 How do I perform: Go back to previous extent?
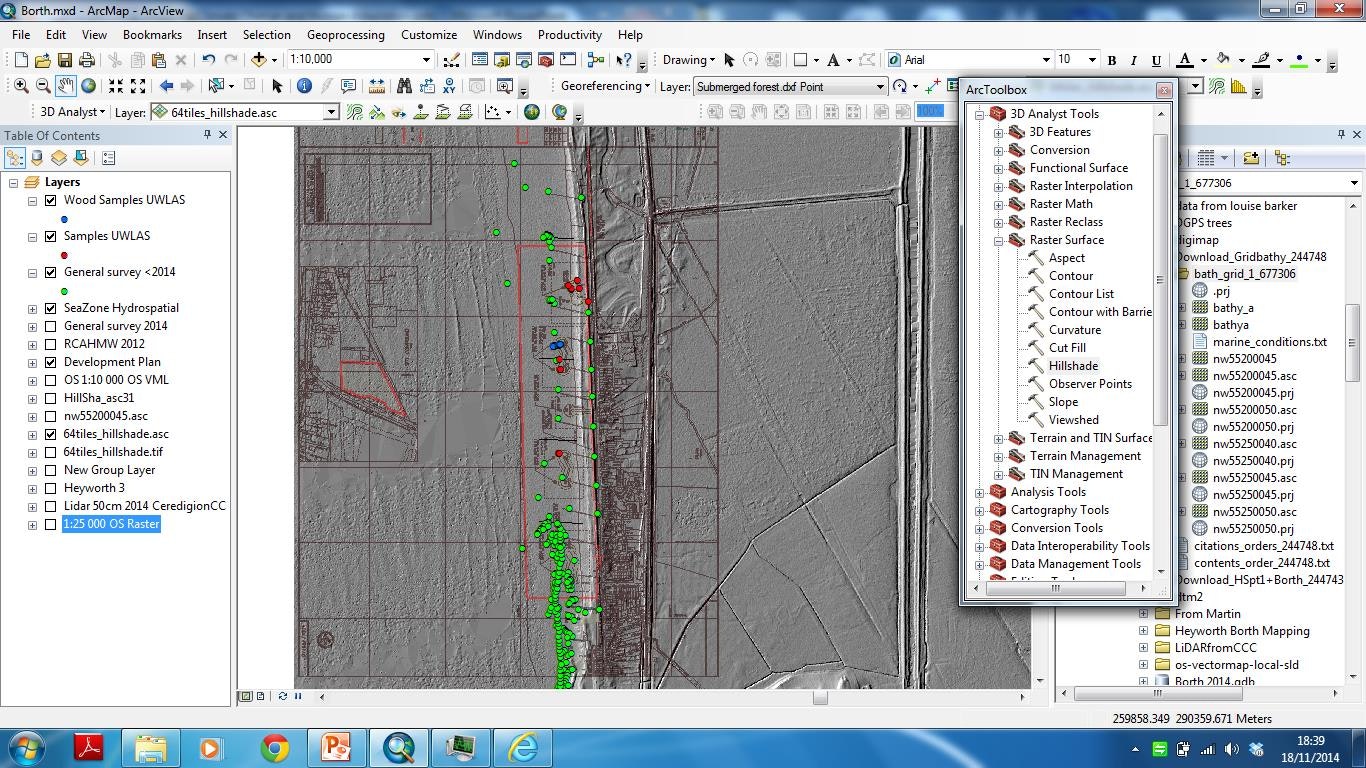[166, 86]
